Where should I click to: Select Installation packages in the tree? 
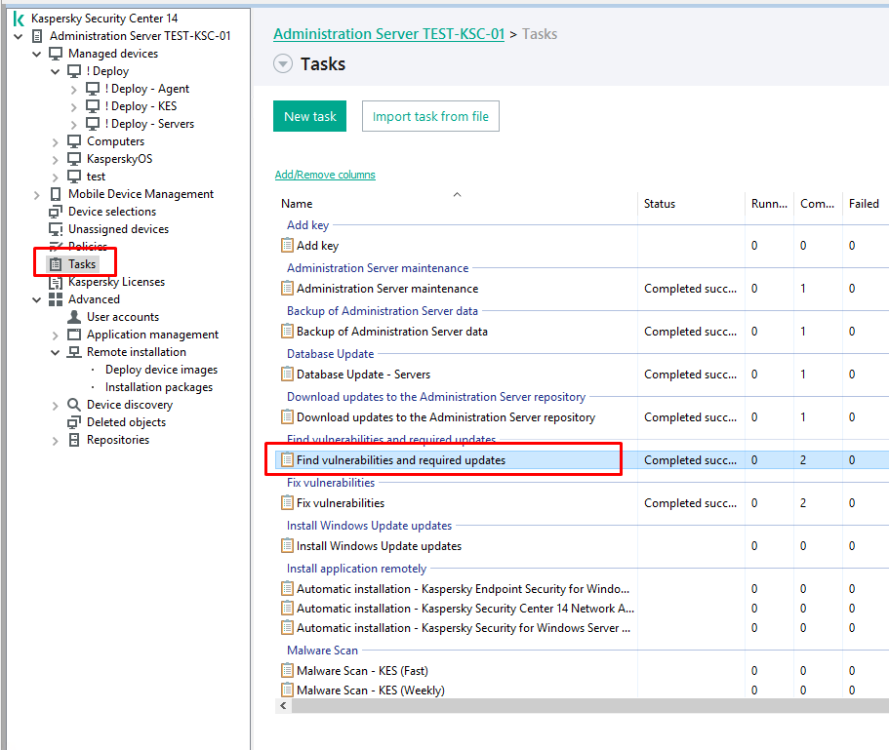coord(158,387)
